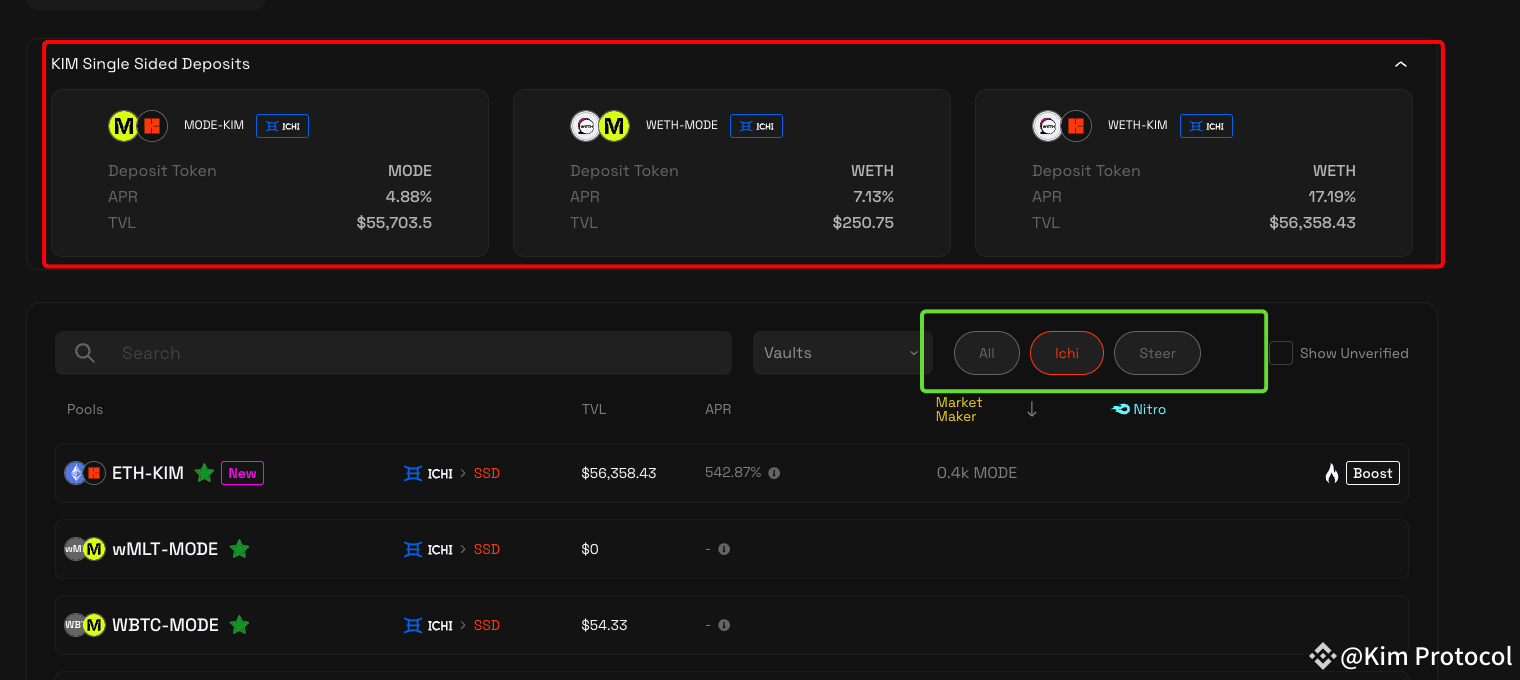1520x680 pixels.
Task: Click the ICHI logo in wMLT-MODE row
Action: 428,549
